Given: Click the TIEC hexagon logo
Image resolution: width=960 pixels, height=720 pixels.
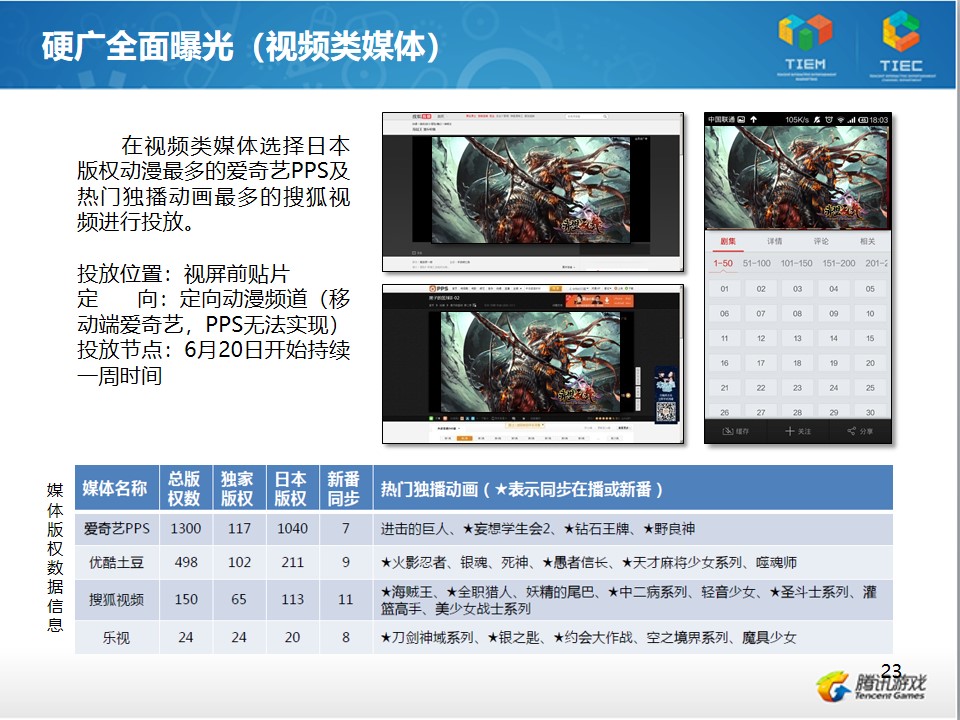Looking at the screenshot, I should point(900,31).
